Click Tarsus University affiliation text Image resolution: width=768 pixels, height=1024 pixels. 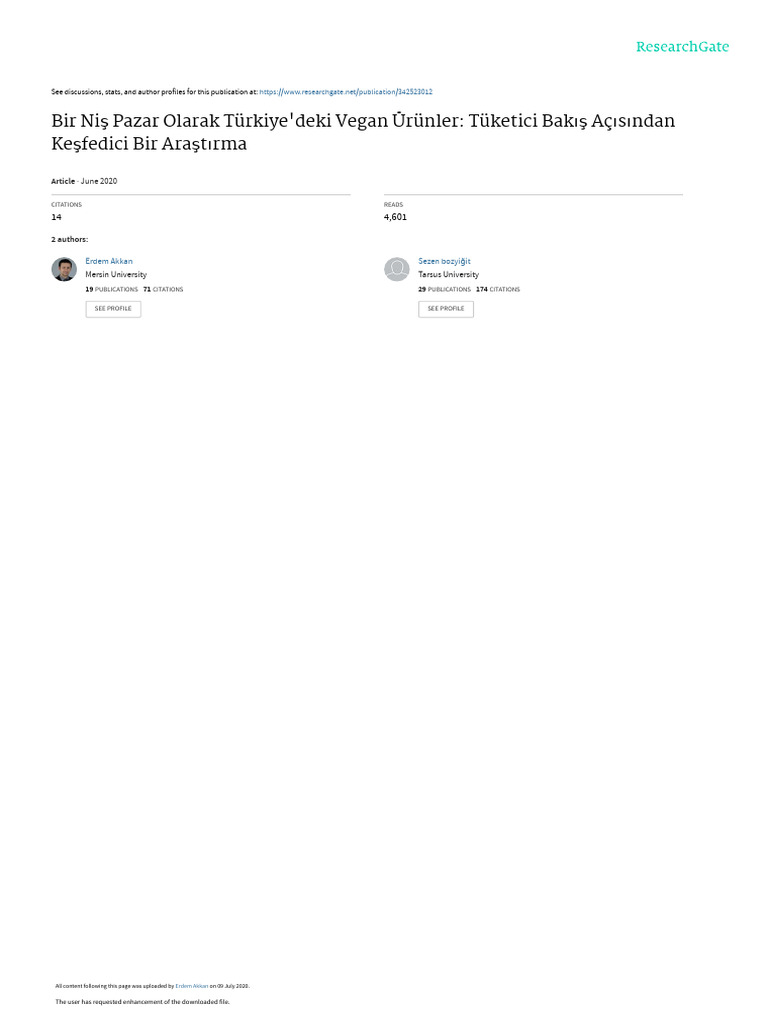point(449,275)
